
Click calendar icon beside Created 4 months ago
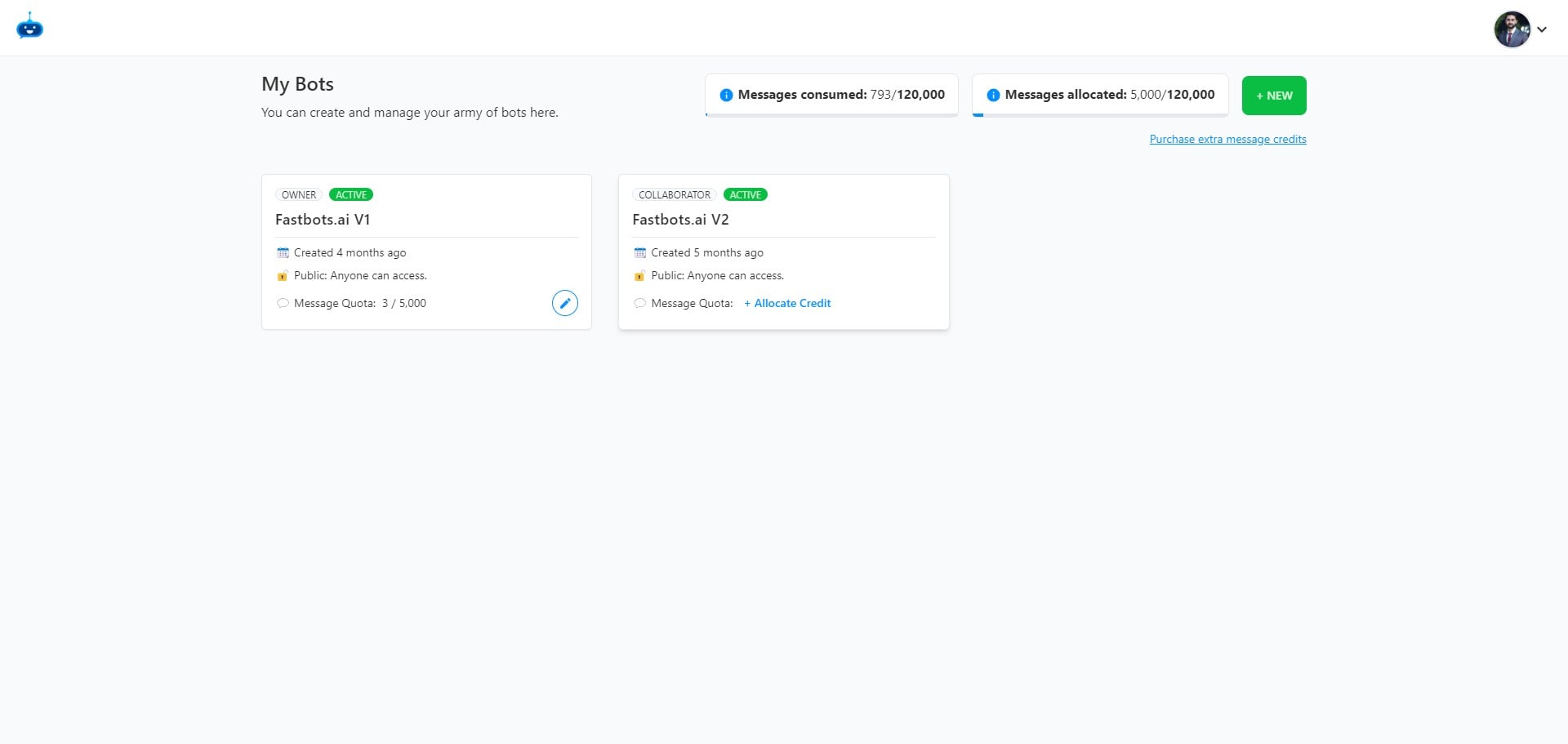click(283, 252)
